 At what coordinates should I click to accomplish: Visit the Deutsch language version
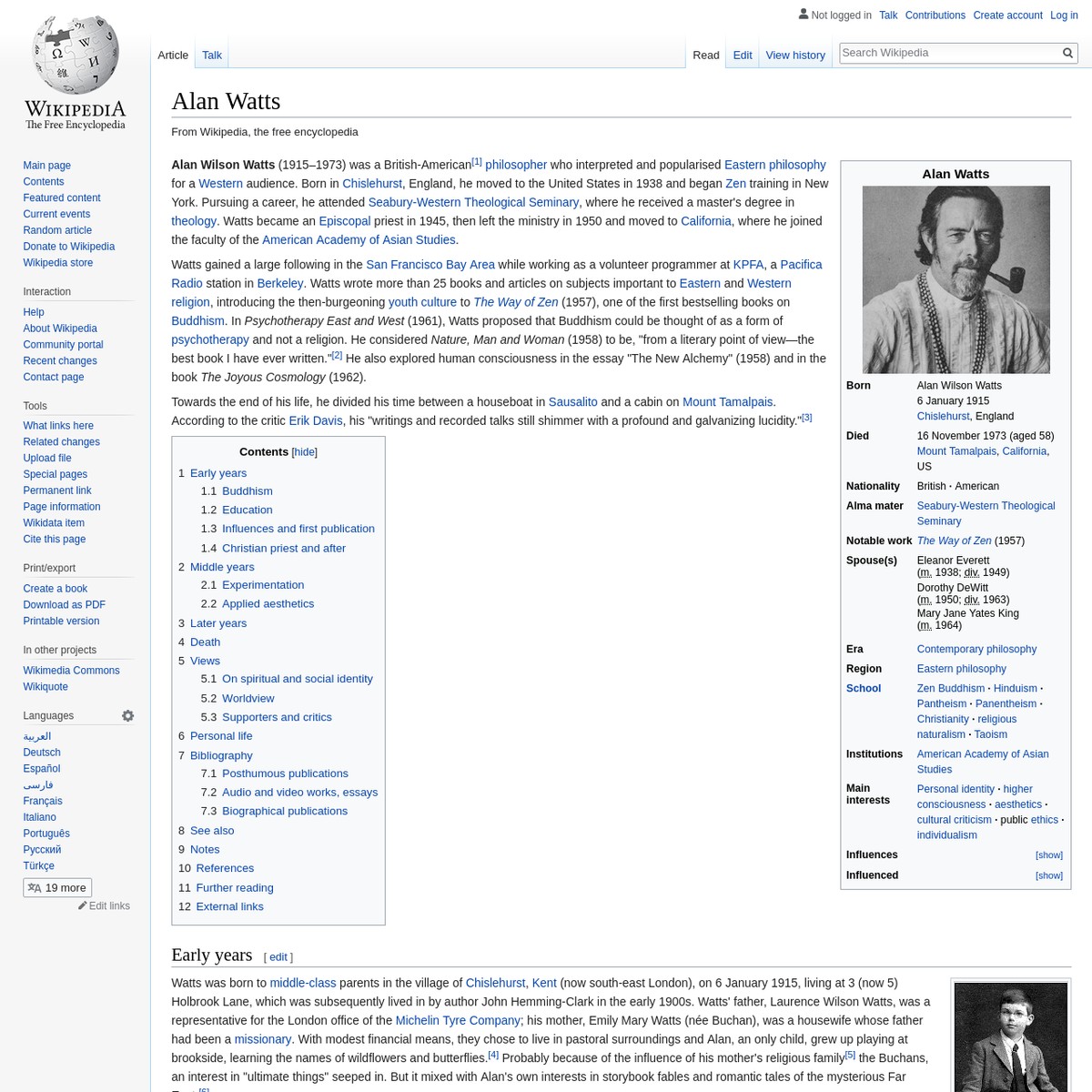(41, 752)
